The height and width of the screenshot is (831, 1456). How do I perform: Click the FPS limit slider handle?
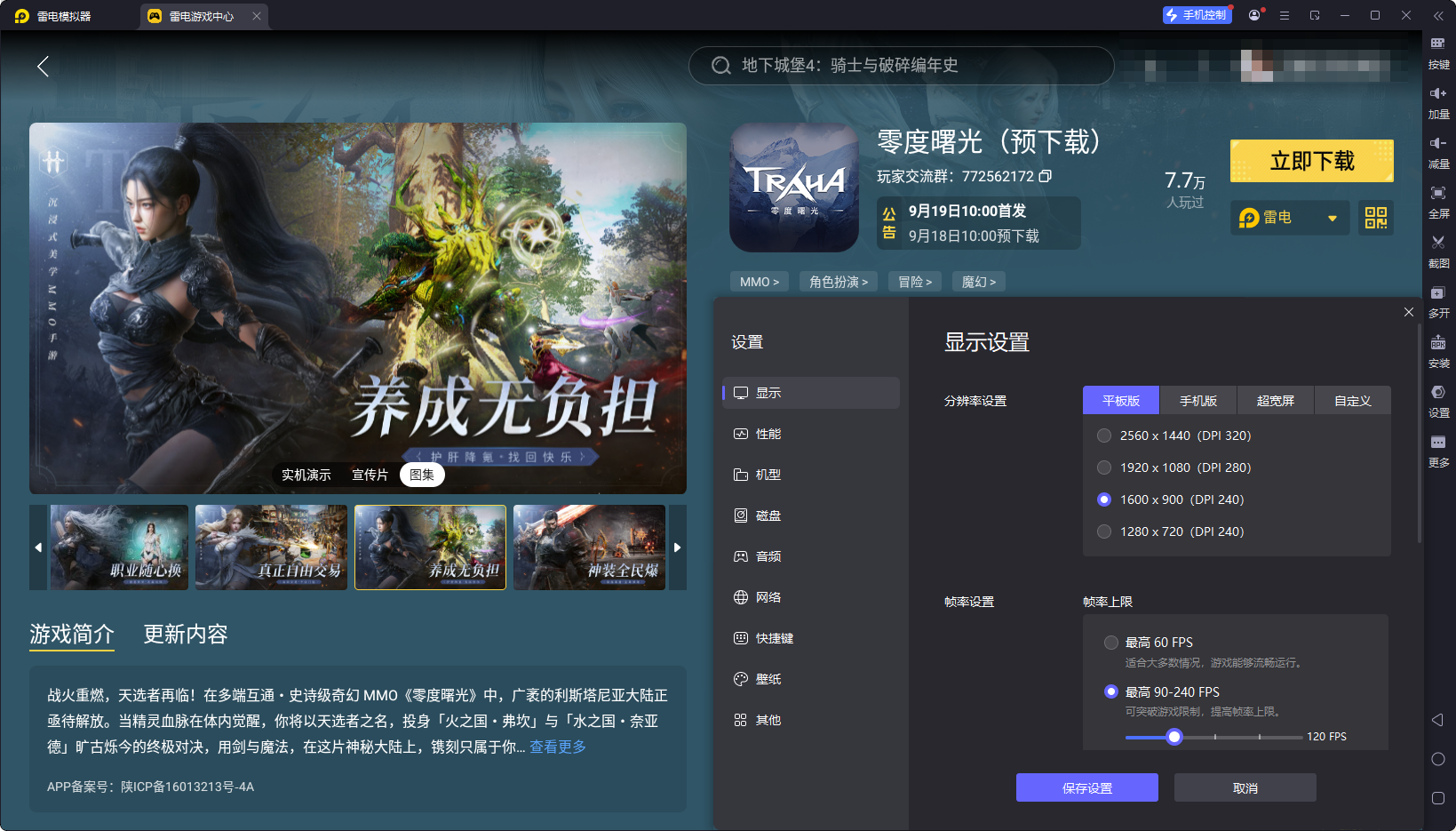(1174, 737)
